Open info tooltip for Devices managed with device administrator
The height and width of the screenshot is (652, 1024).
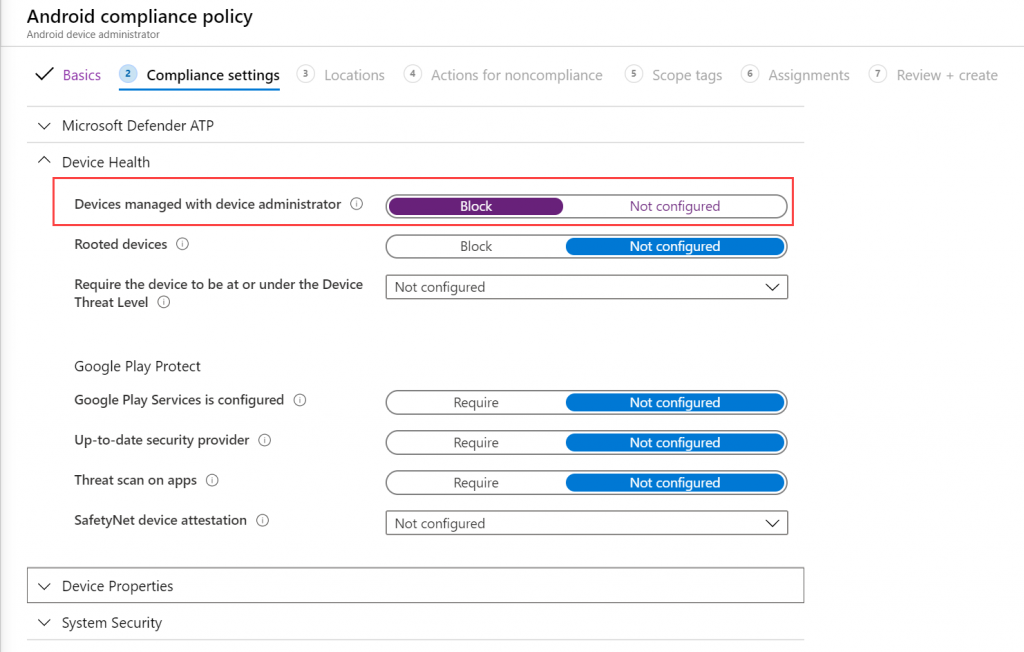click(357, 204)
